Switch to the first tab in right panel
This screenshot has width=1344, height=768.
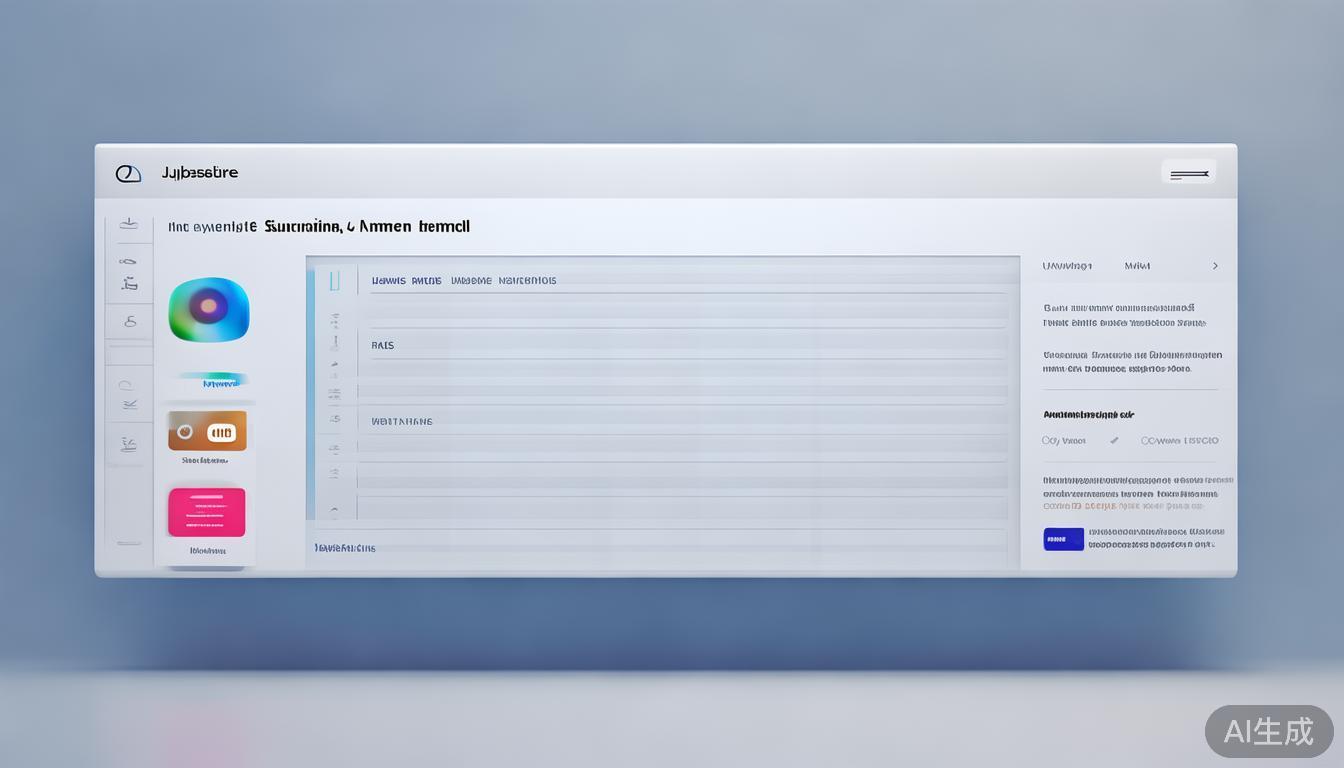tap(1067, 266)
